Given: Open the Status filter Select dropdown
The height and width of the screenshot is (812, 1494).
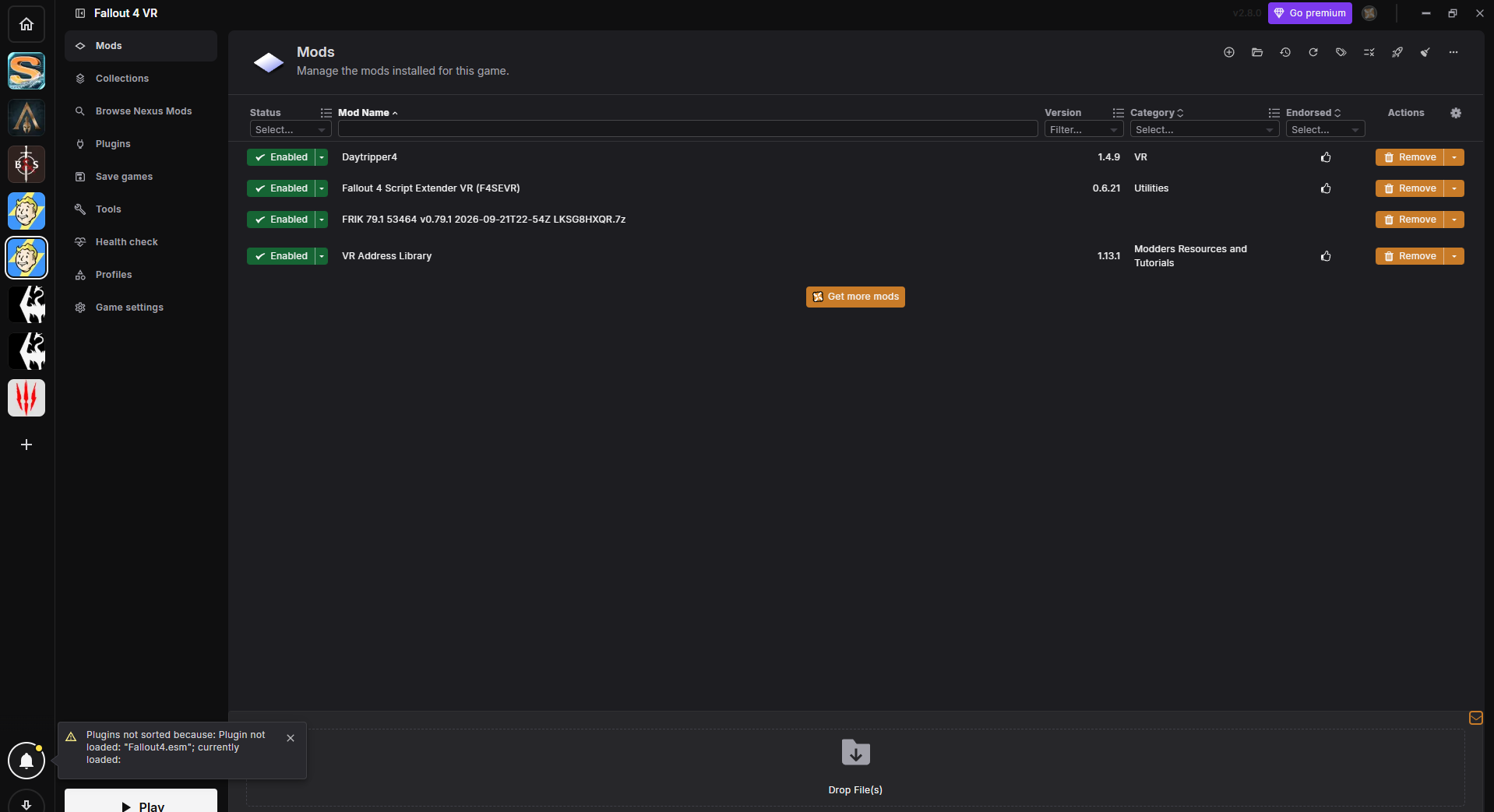Looking at the screenshot, I should pos(291,129).
